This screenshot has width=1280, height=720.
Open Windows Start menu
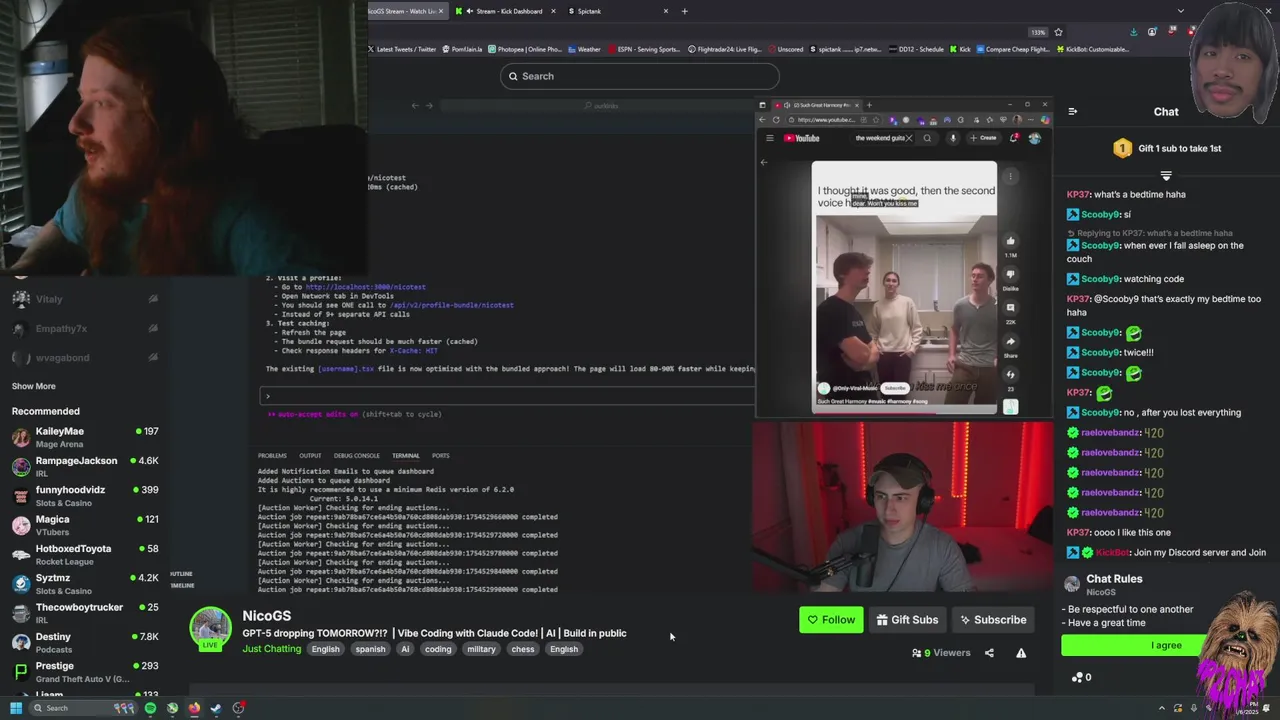(x=15, y=708)
